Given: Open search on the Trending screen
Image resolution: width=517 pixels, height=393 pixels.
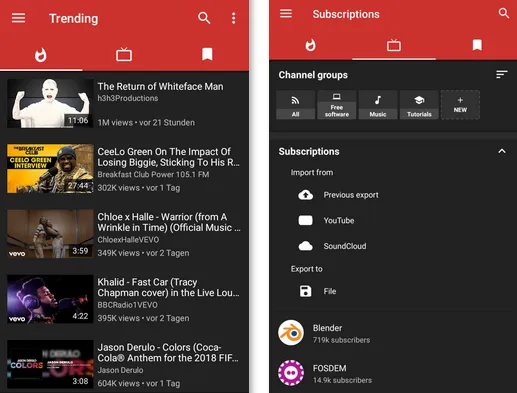Looking at the screenshot, I should click(x=204, y=18).
